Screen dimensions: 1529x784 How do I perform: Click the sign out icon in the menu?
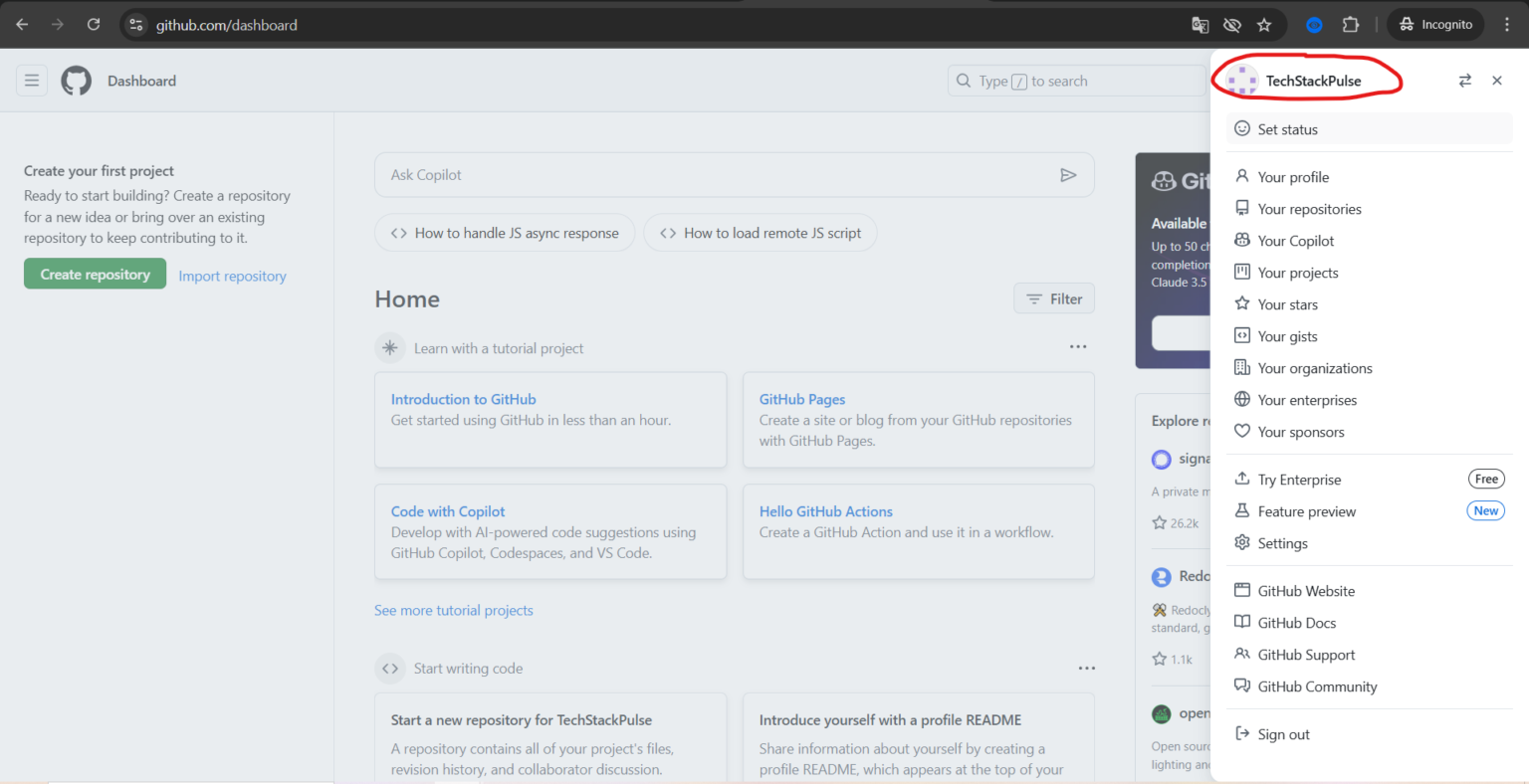click(1241, 733)
